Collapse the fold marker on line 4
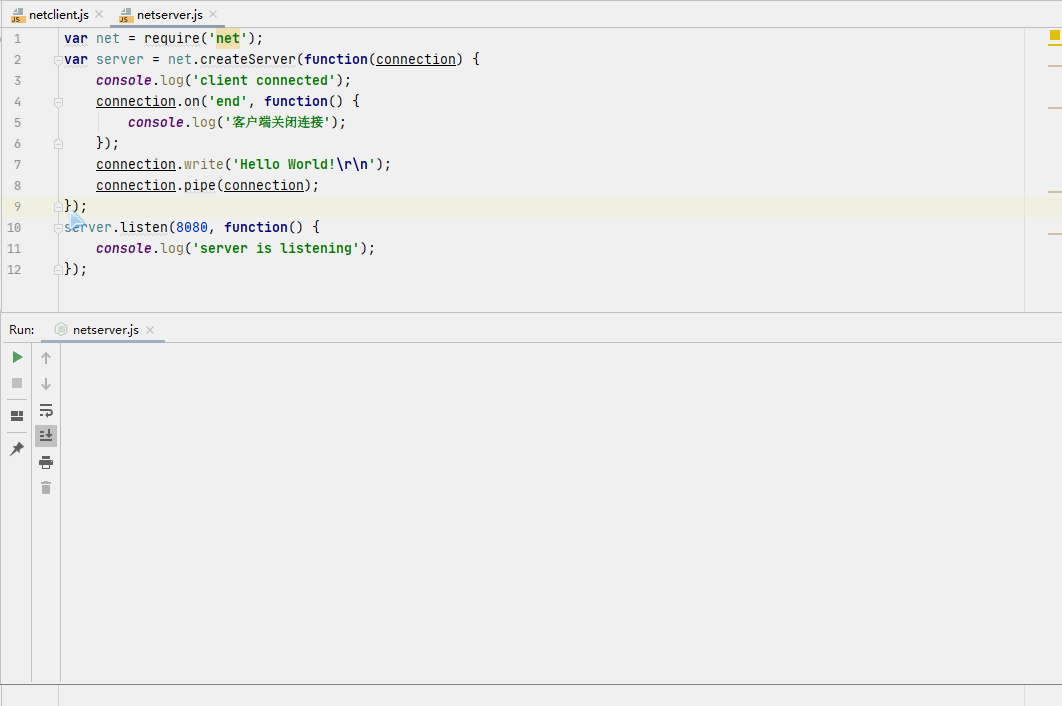The image size is (1062, 706). 58,102
